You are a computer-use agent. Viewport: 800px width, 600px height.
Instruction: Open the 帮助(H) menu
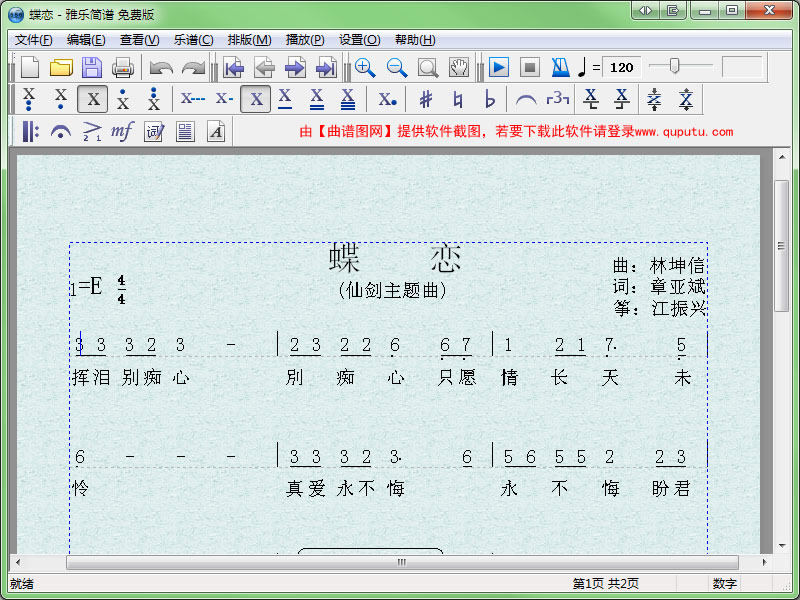tap(415, 40)
